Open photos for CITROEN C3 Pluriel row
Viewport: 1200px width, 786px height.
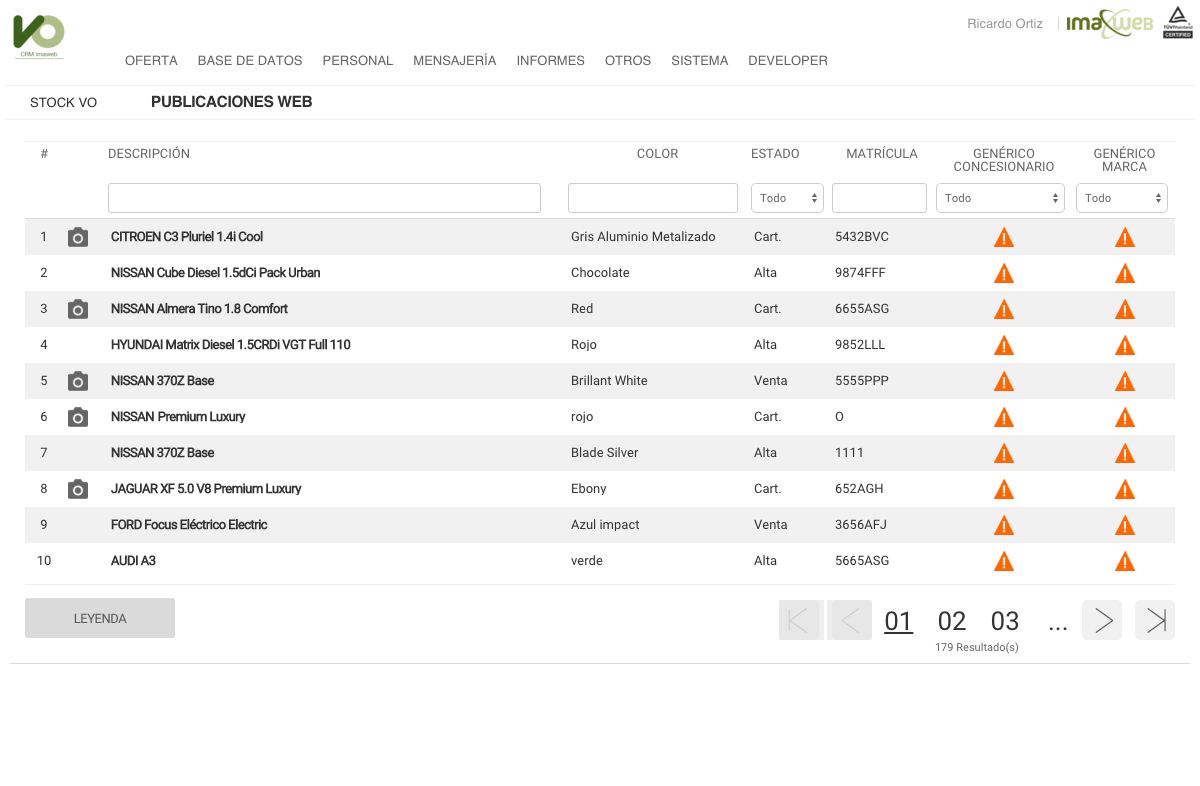tap(78, 237)
